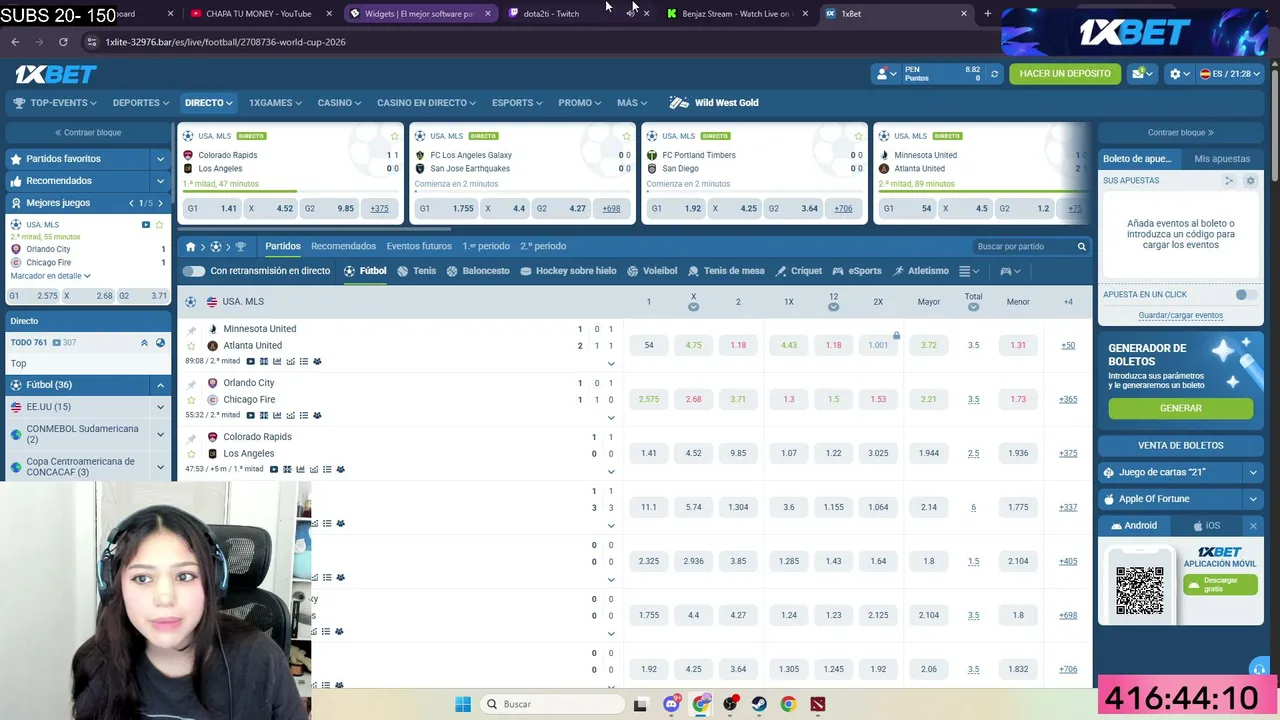The height and width of the screenshot is (720, 1280).
Task: Favorite the FC Los Angeles Galaxy card star
Action: pyautogui.click(x=627, y=136)
